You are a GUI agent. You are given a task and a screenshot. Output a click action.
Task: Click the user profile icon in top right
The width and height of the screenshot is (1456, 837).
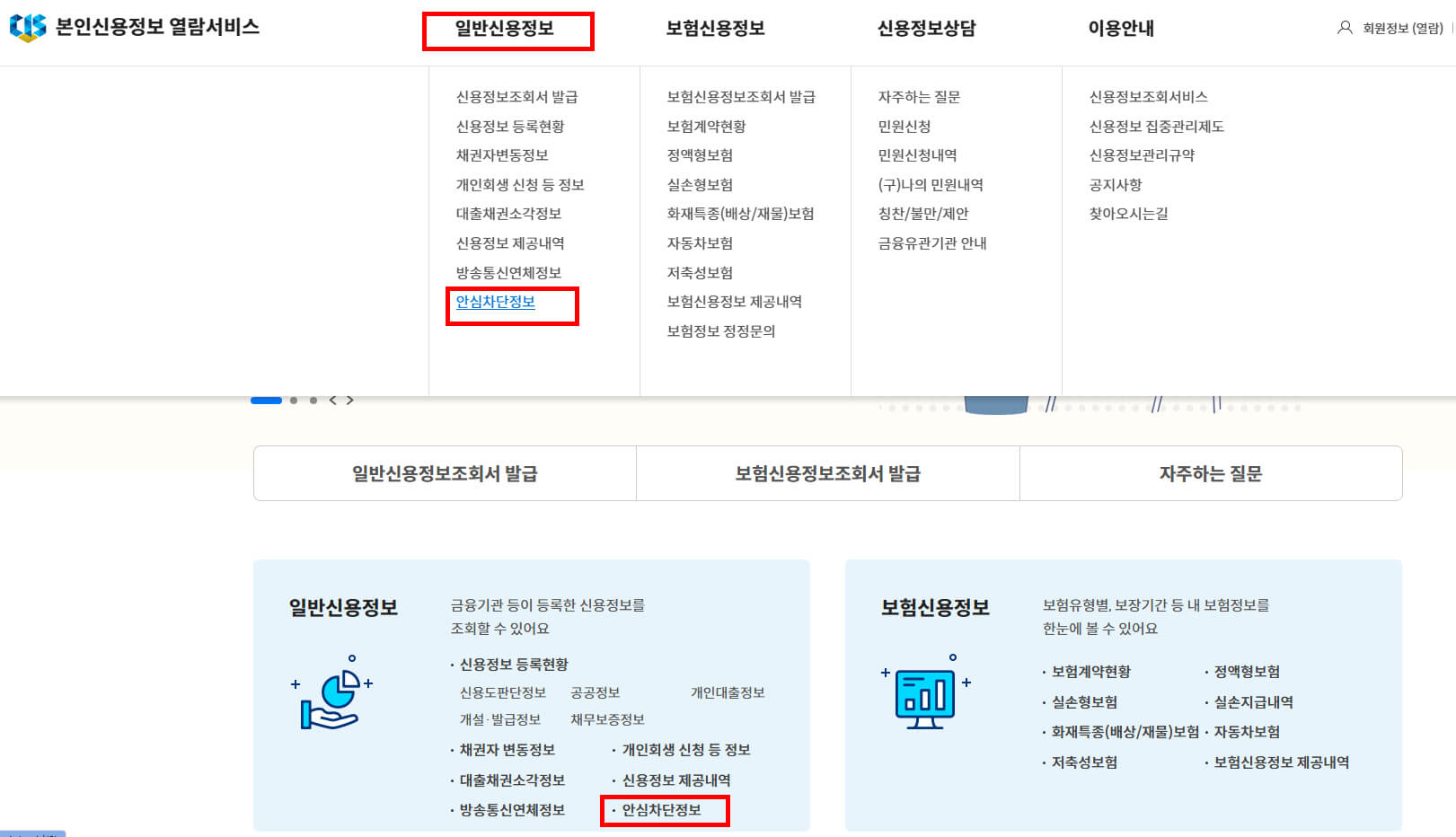point(1343,28)
